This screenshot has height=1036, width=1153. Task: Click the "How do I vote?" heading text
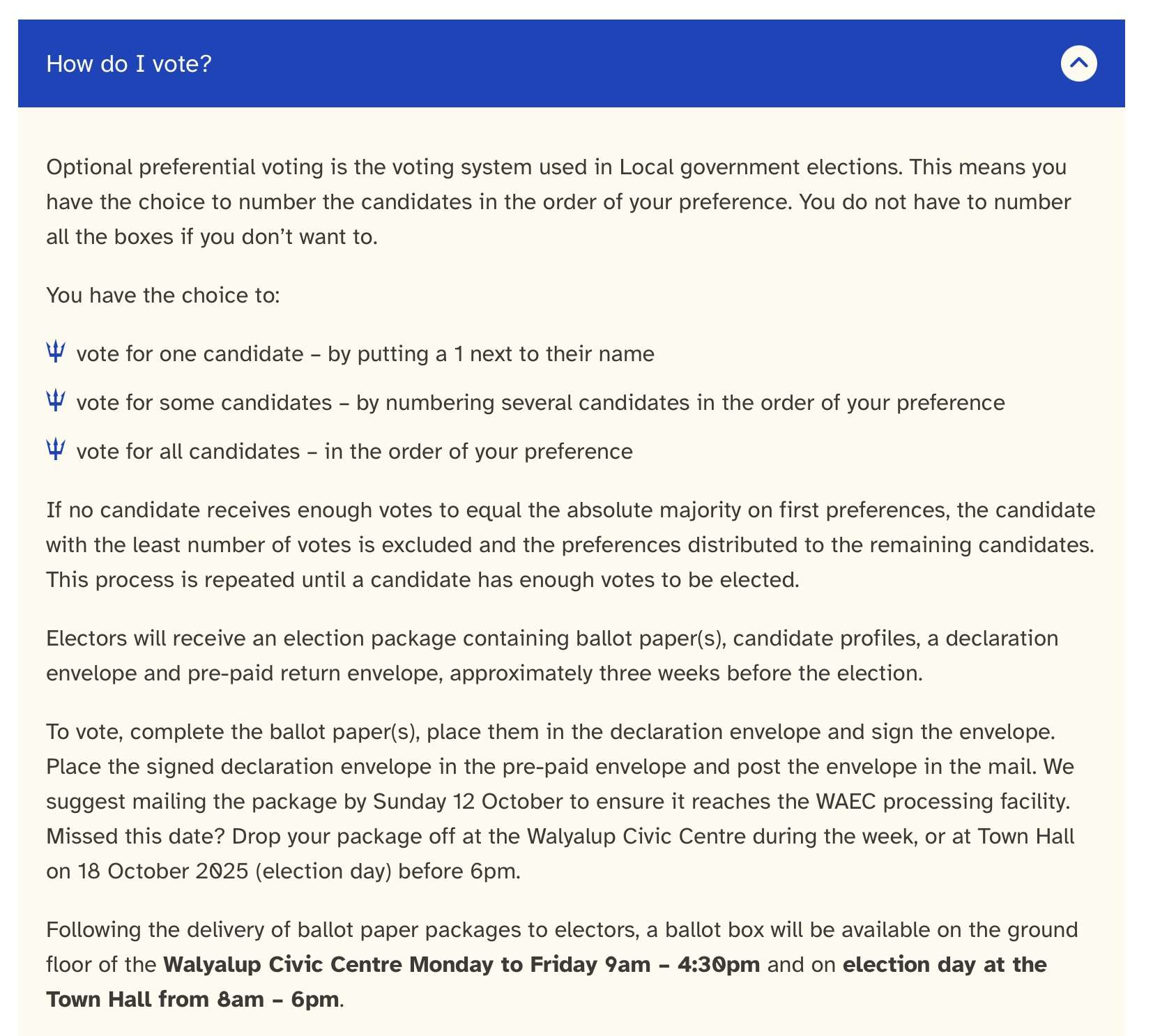tap(129, 64)
